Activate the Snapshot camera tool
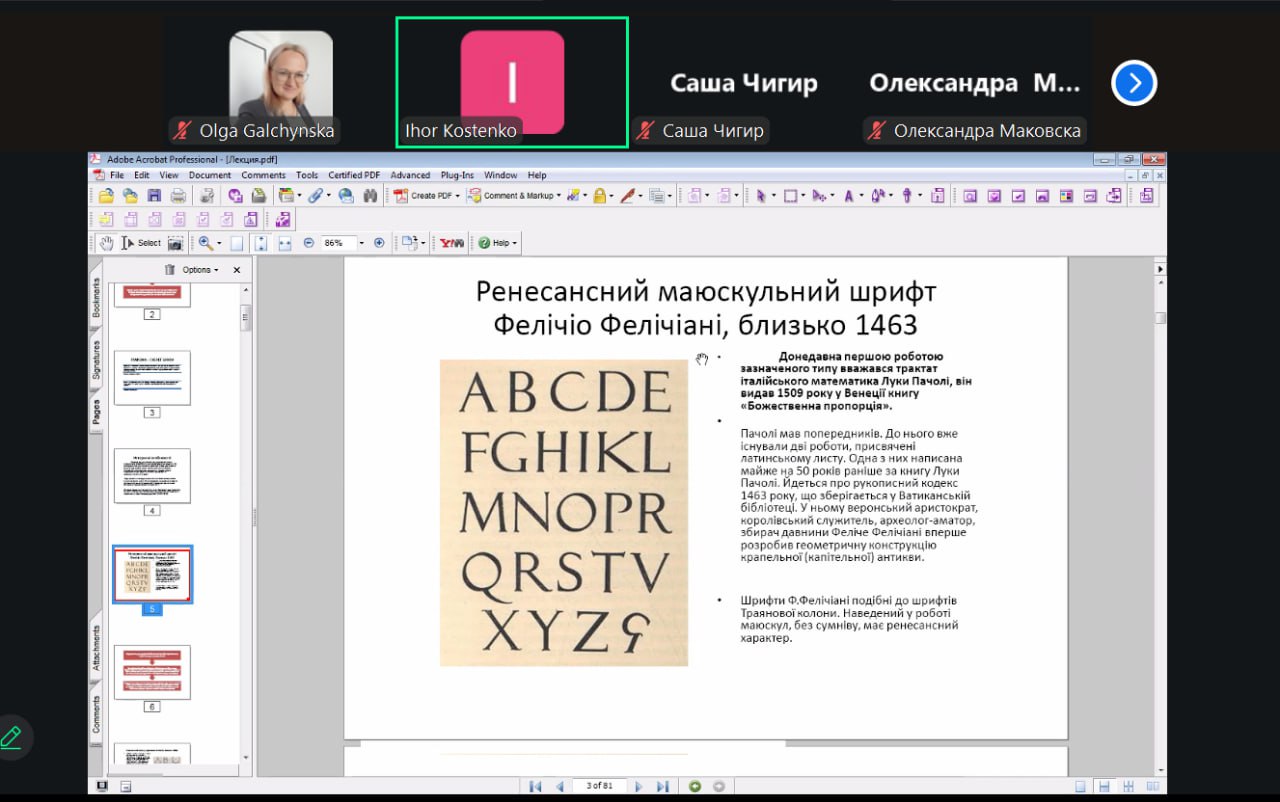The width and height of the screenshot is (1280, 802). point(175,243)
